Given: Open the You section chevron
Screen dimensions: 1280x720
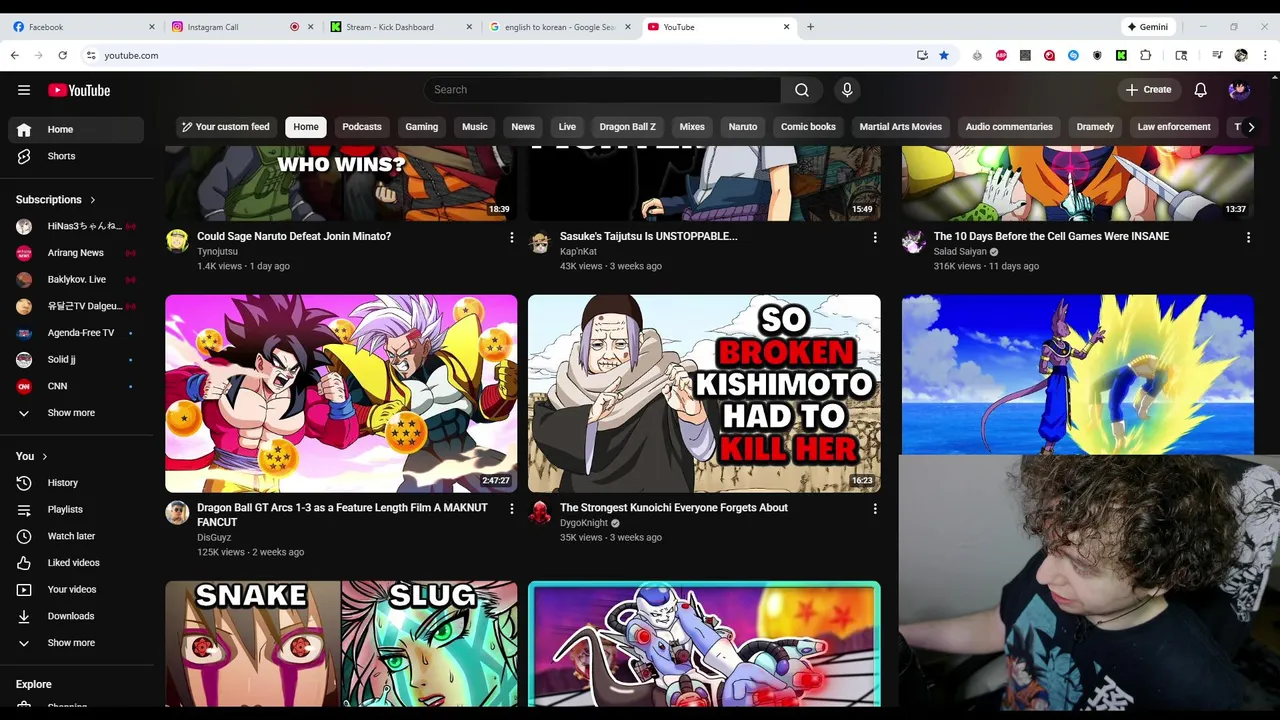Looking at the screenshot, I should [44, 456].
